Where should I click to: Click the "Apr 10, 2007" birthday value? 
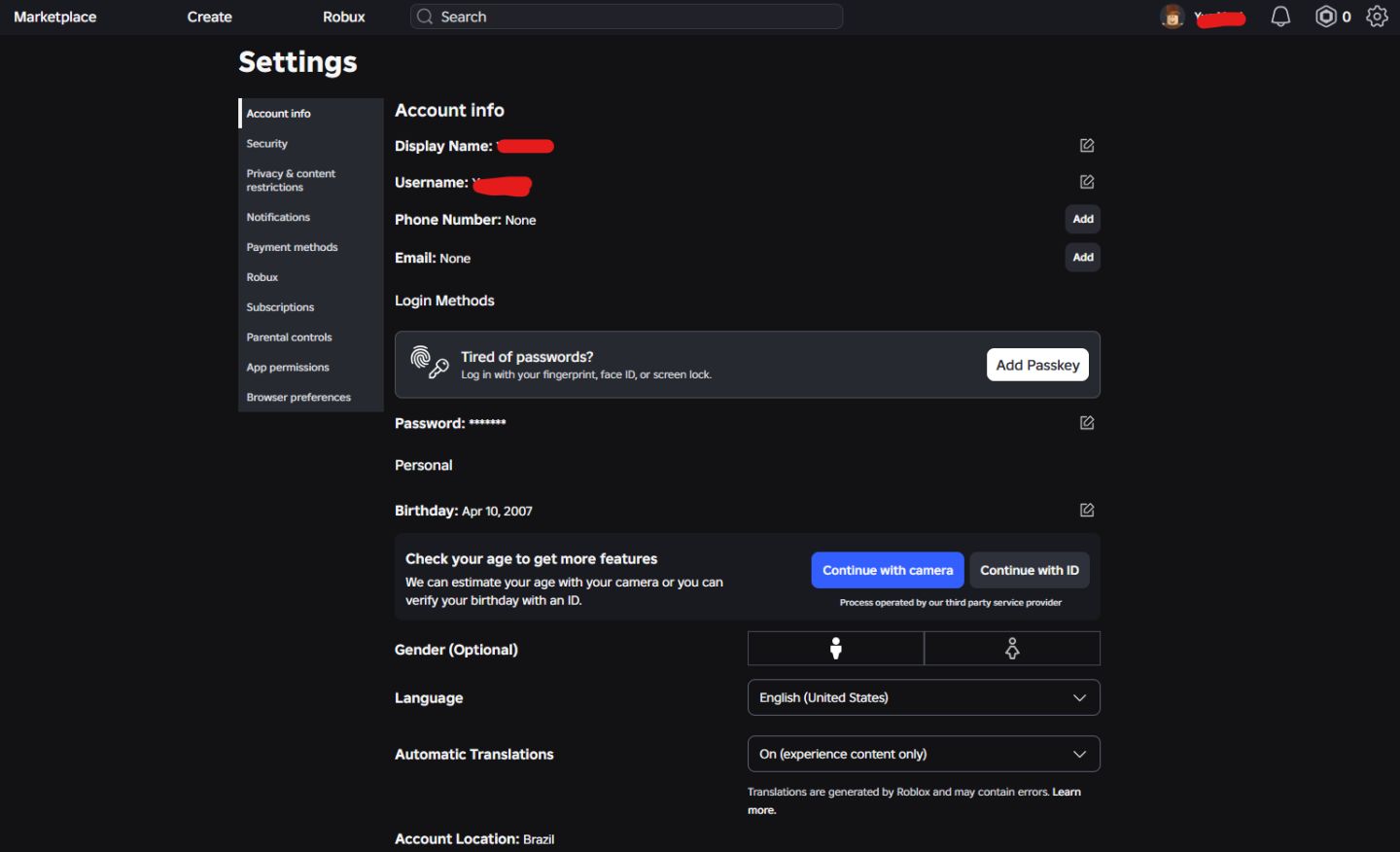[497, 512]
